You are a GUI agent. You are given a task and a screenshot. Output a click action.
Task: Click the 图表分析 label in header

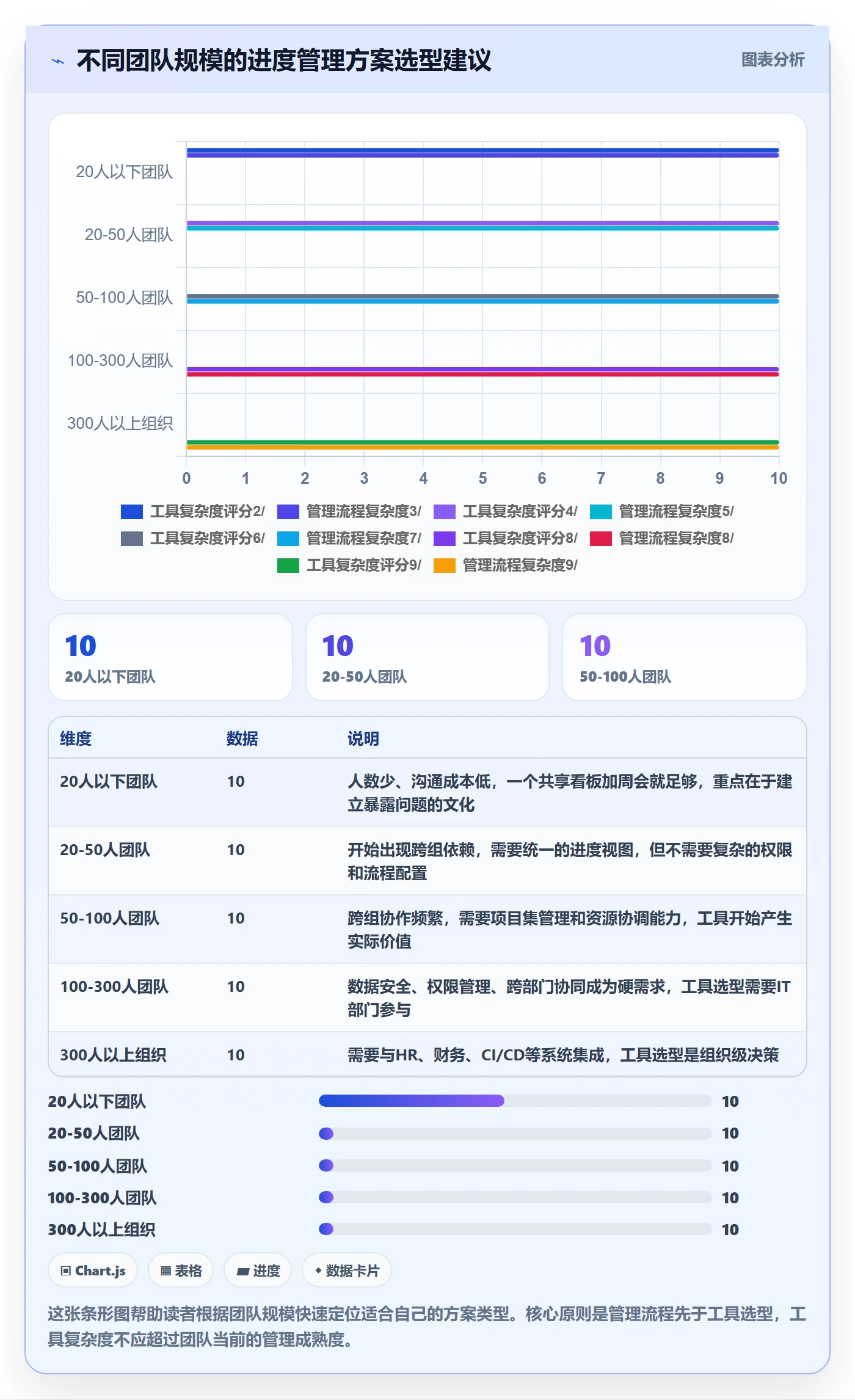pos(773,60)
